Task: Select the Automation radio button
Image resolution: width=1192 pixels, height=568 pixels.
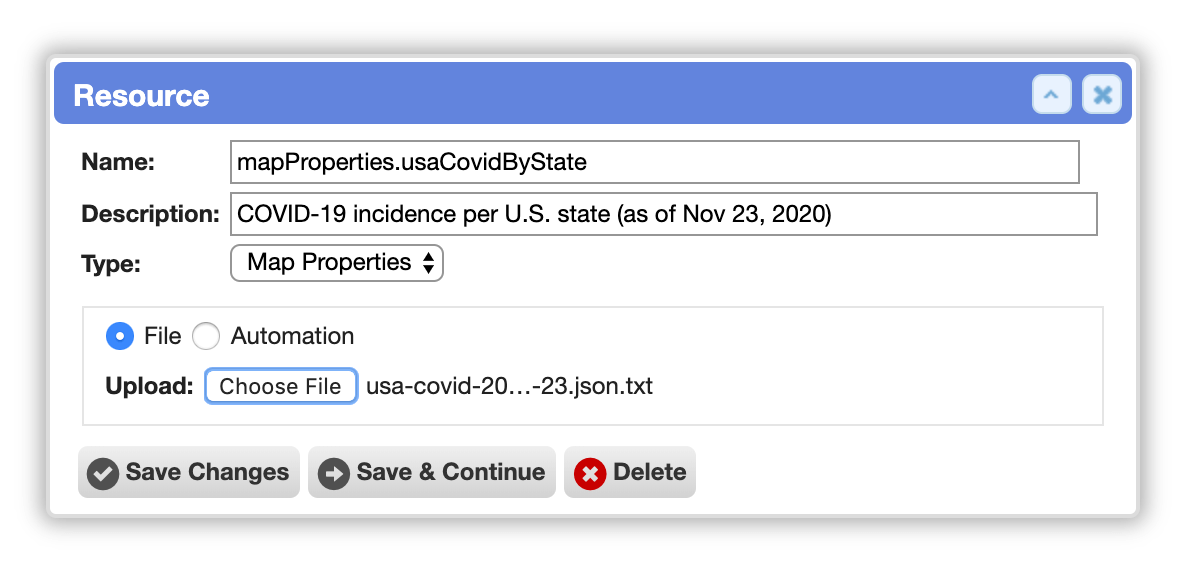Action: pyautogui.click(x=206, y=336)
